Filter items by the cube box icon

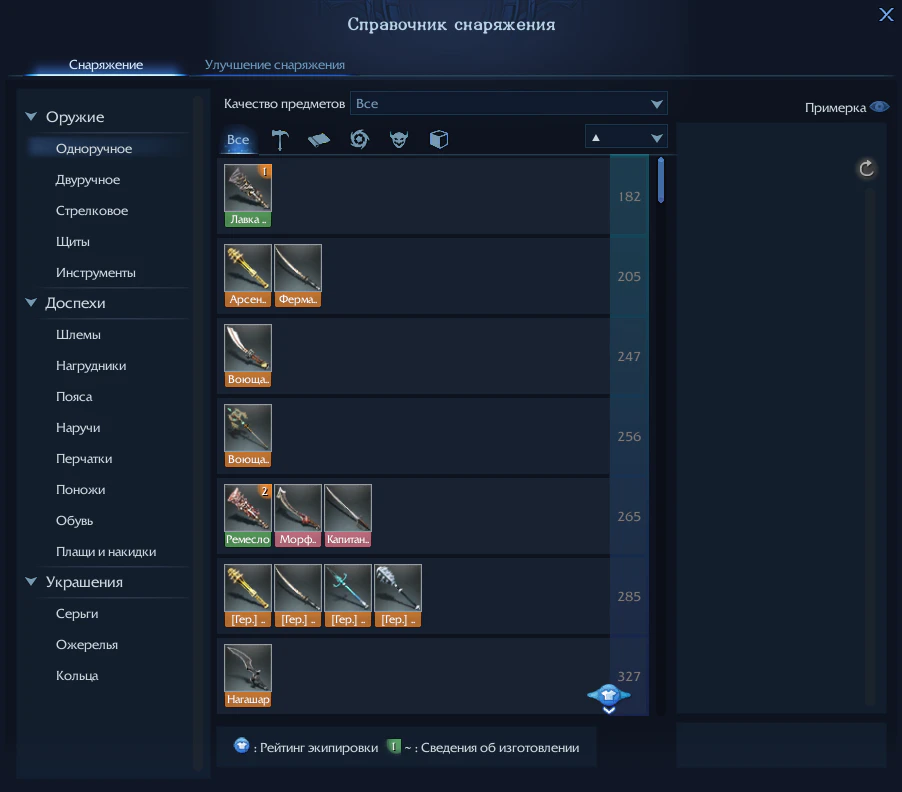(x=438, y=139)
